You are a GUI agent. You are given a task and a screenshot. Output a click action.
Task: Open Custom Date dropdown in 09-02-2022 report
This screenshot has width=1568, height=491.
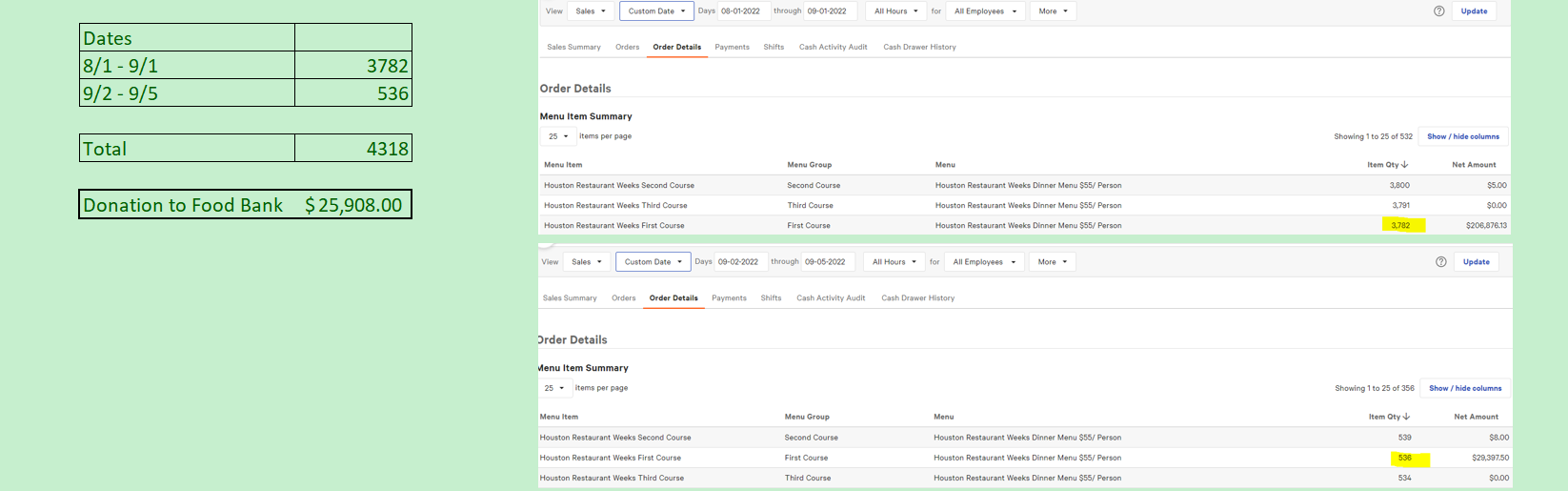[653, 262]
